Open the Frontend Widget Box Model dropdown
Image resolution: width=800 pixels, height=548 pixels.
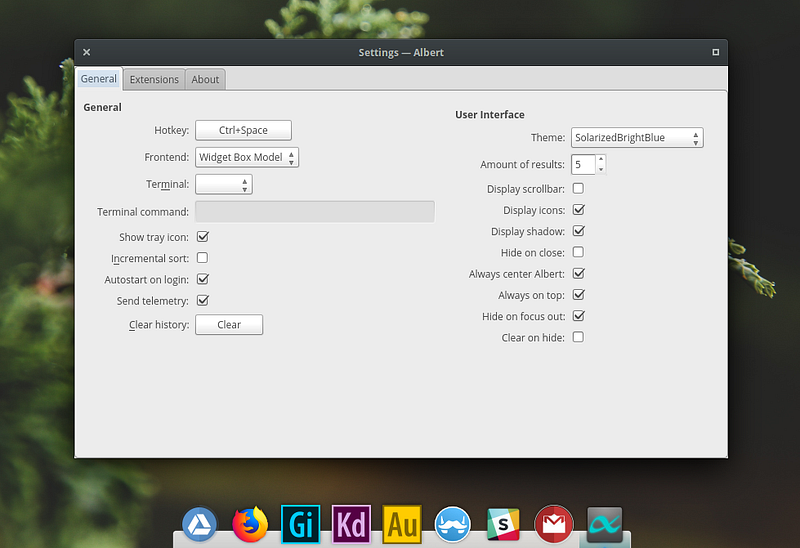click(x=247, y=157)
